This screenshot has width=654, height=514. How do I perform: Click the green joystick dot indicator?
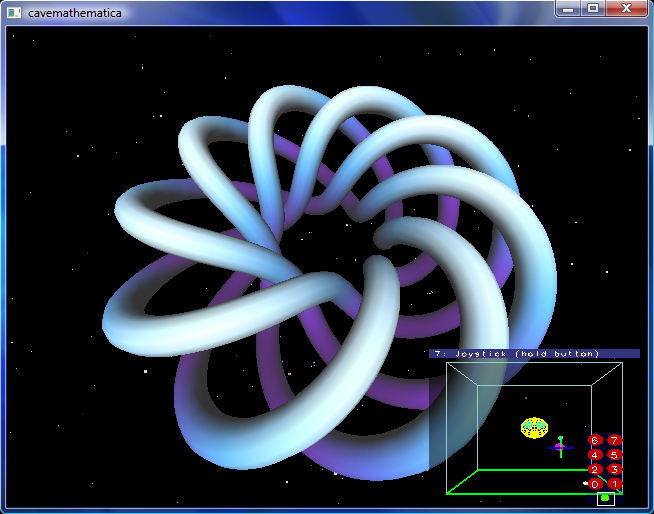coord(605,498)
